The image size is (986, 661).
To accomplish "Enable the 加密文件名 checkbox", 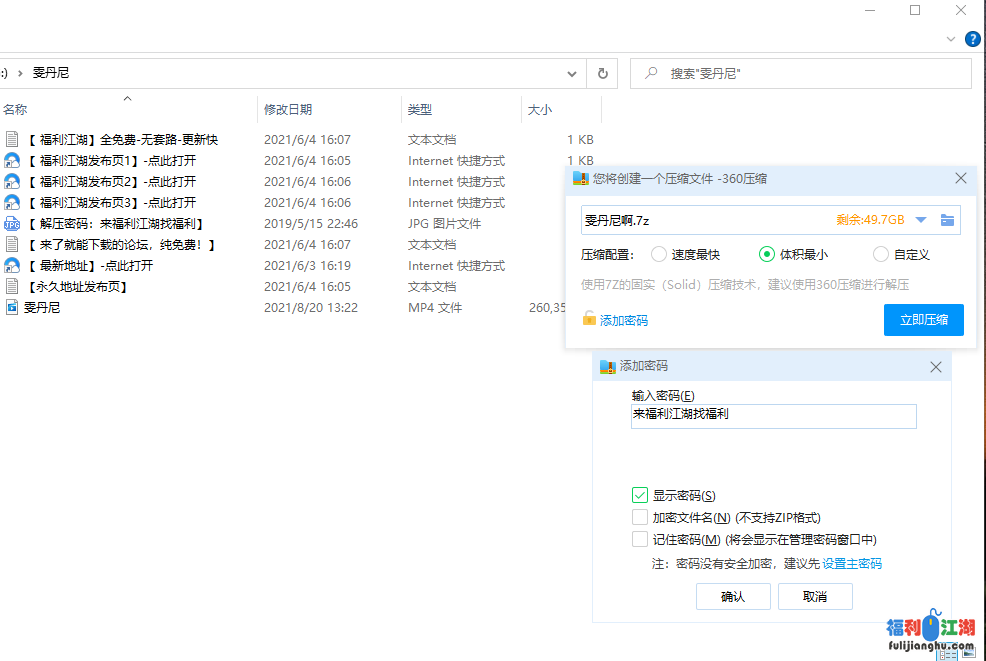I will pos(640,517).
